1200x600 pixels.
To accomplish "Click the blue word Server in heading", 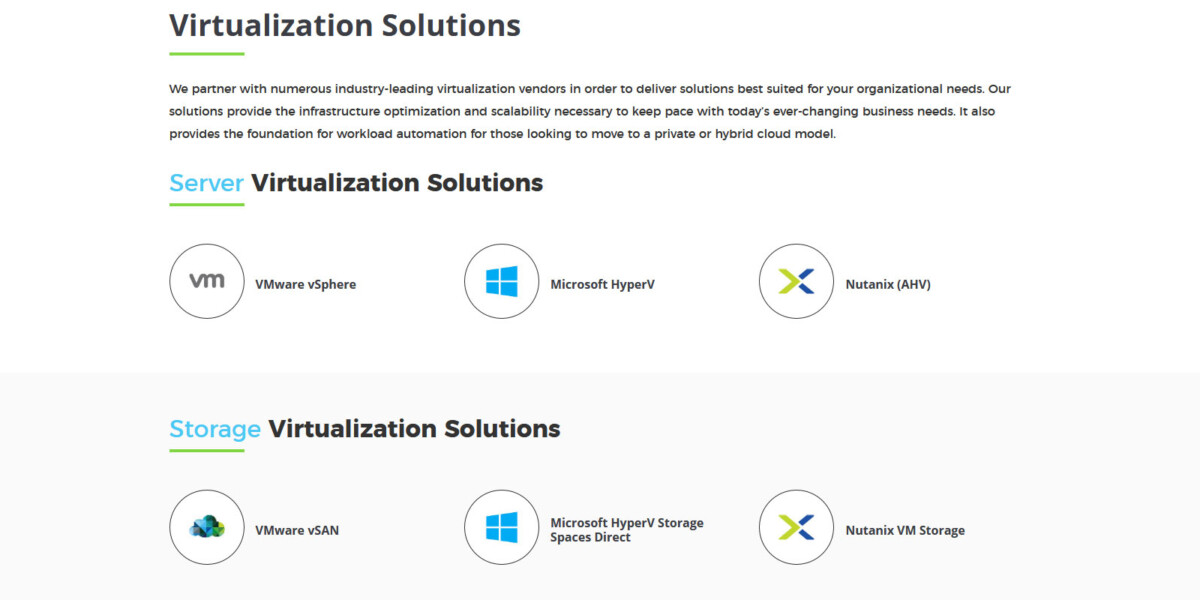I will pyautogui.click(x=207, y=183).
